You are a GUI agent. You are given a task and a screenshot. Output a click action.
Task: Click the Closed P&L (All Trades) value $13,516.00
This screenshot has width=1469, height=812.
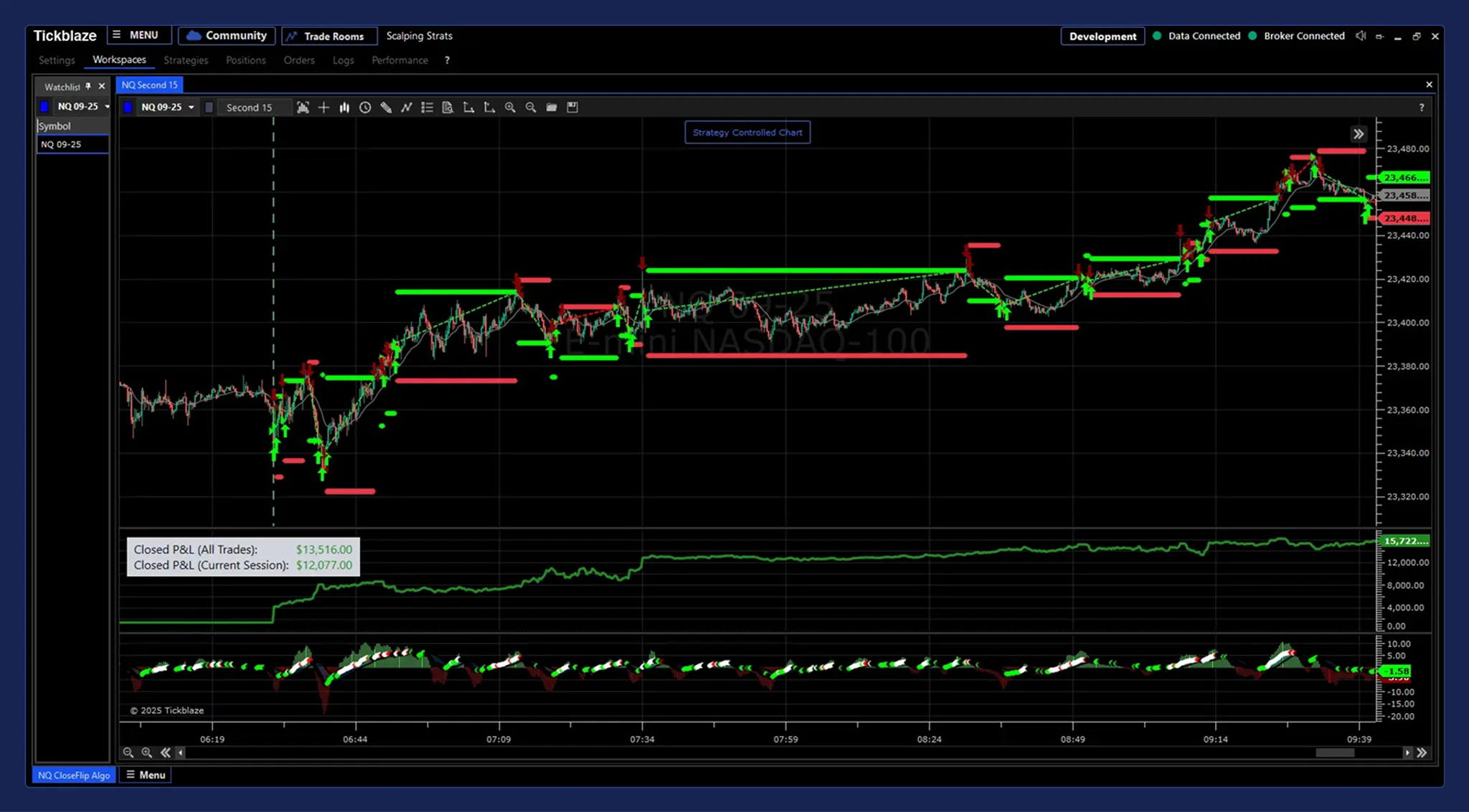click(x=324, y=549)
